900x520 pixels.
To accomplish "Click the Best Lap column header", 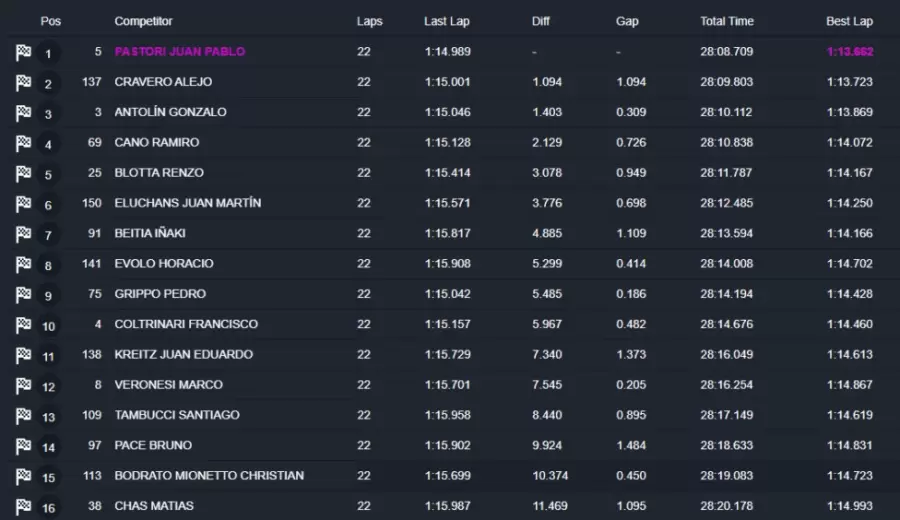I will (x=849, y=21).
